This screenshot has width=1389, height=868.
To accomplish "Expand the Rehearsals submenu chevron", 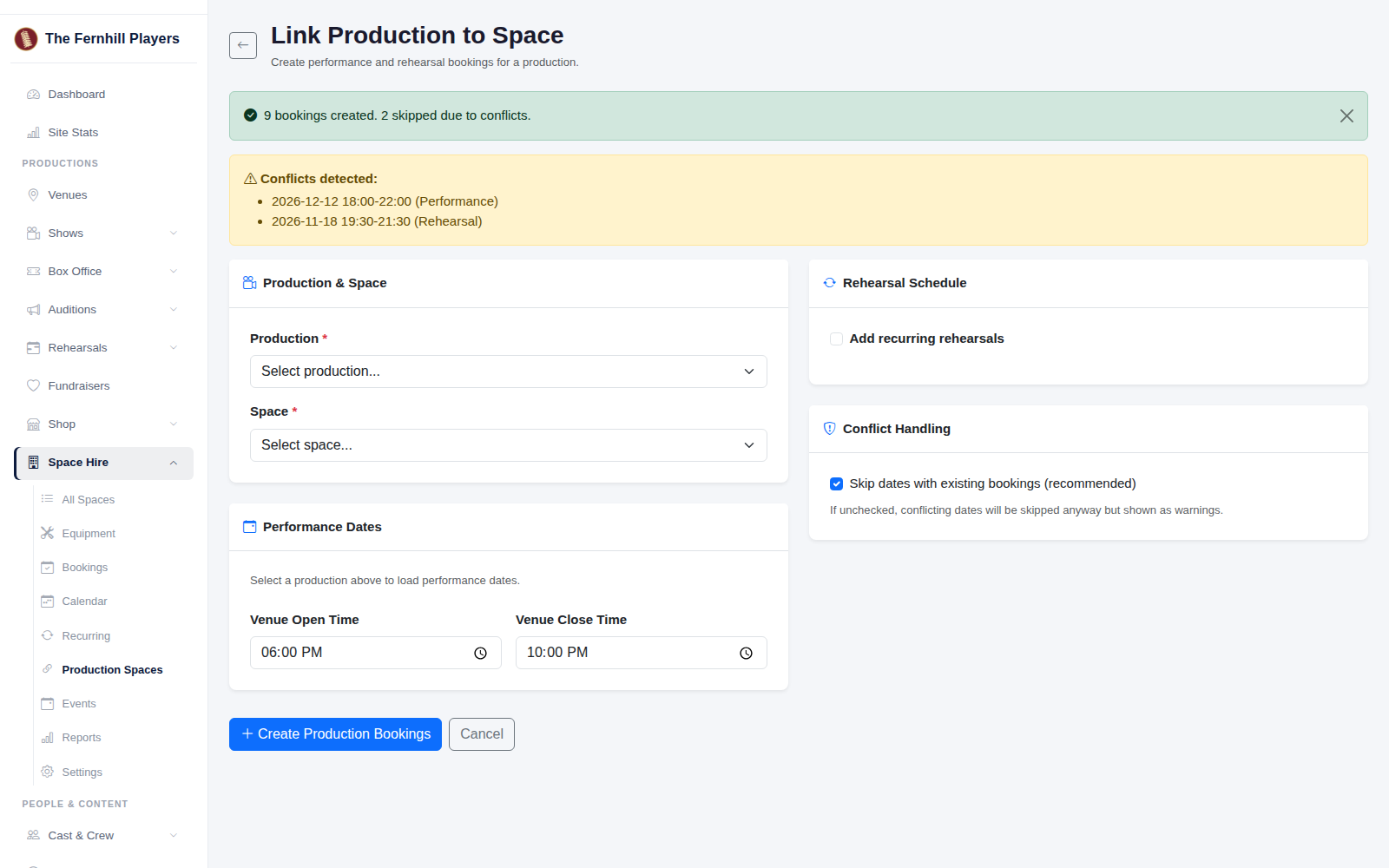I will tap(174, 348).
